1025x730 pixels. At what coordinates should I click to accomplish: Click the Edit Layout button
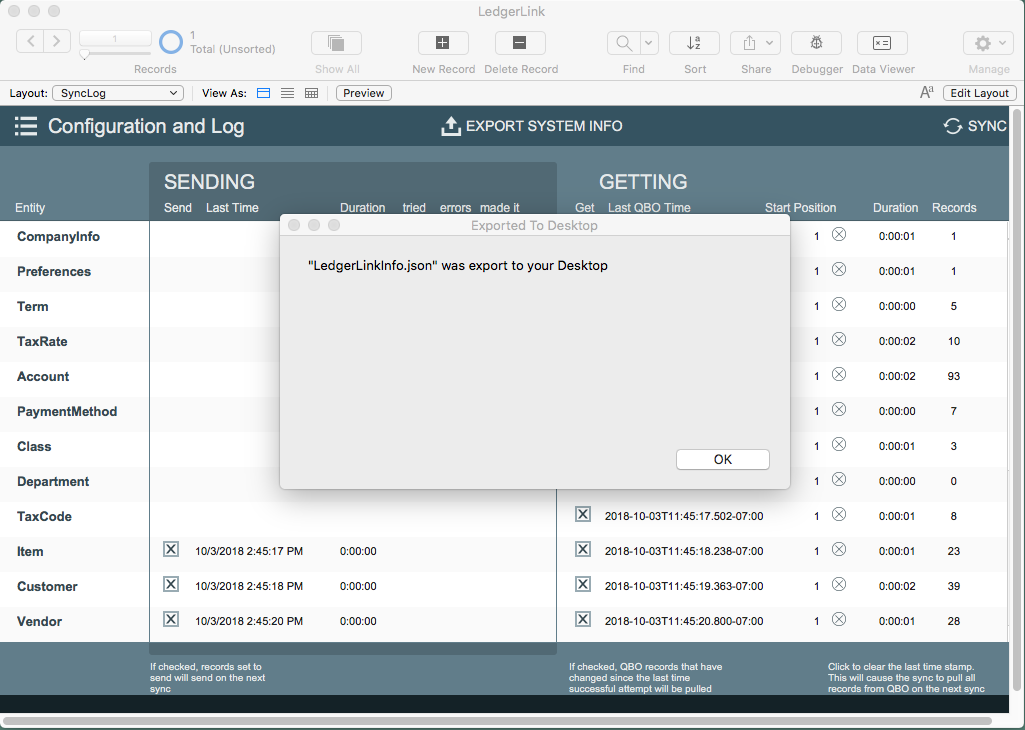979,93
